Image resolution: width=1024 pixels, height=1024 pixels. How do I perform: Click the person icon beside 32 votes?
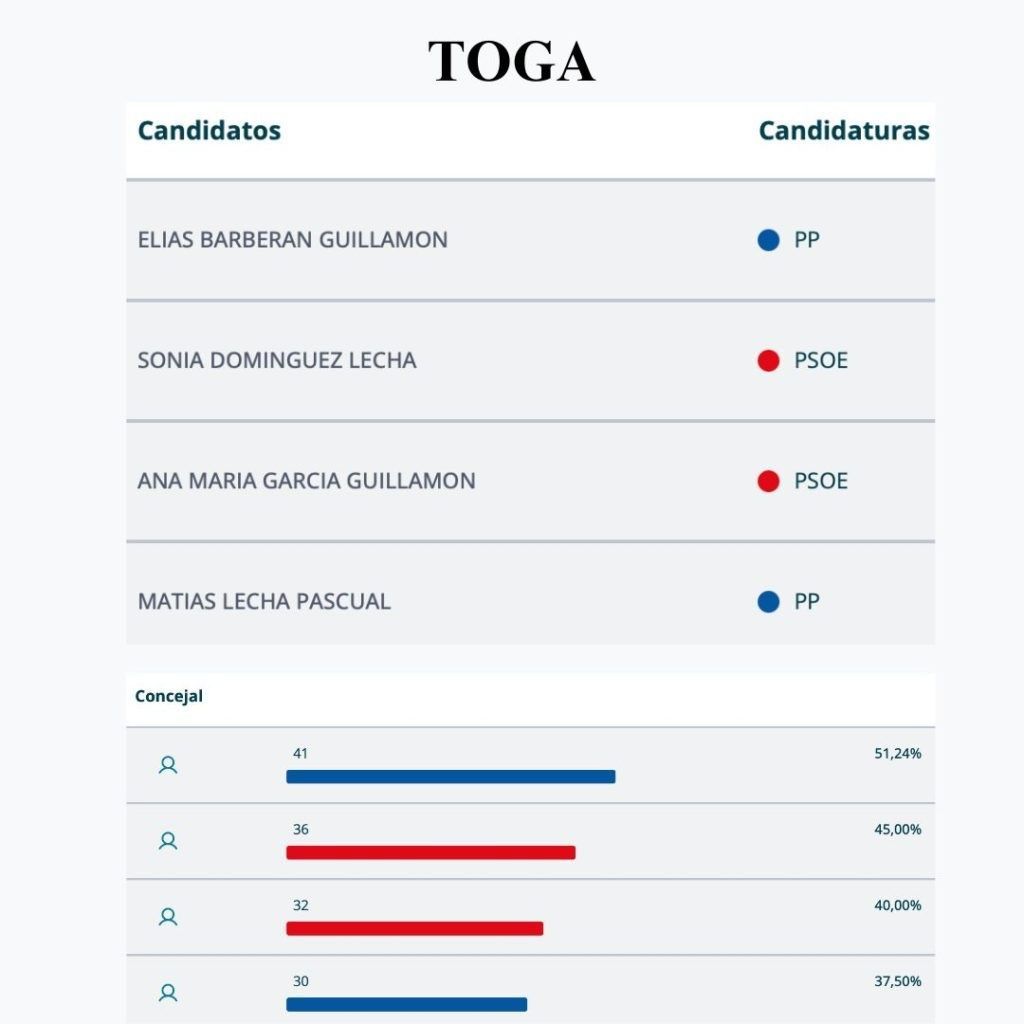168,917
